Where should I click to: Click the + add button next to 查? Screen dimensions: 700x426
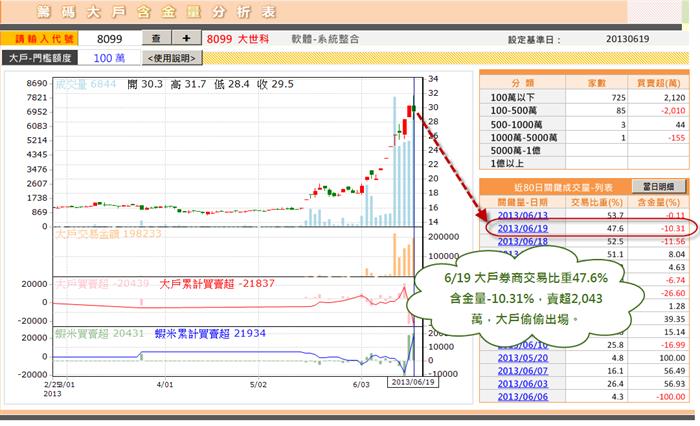(x=186, y=38)
